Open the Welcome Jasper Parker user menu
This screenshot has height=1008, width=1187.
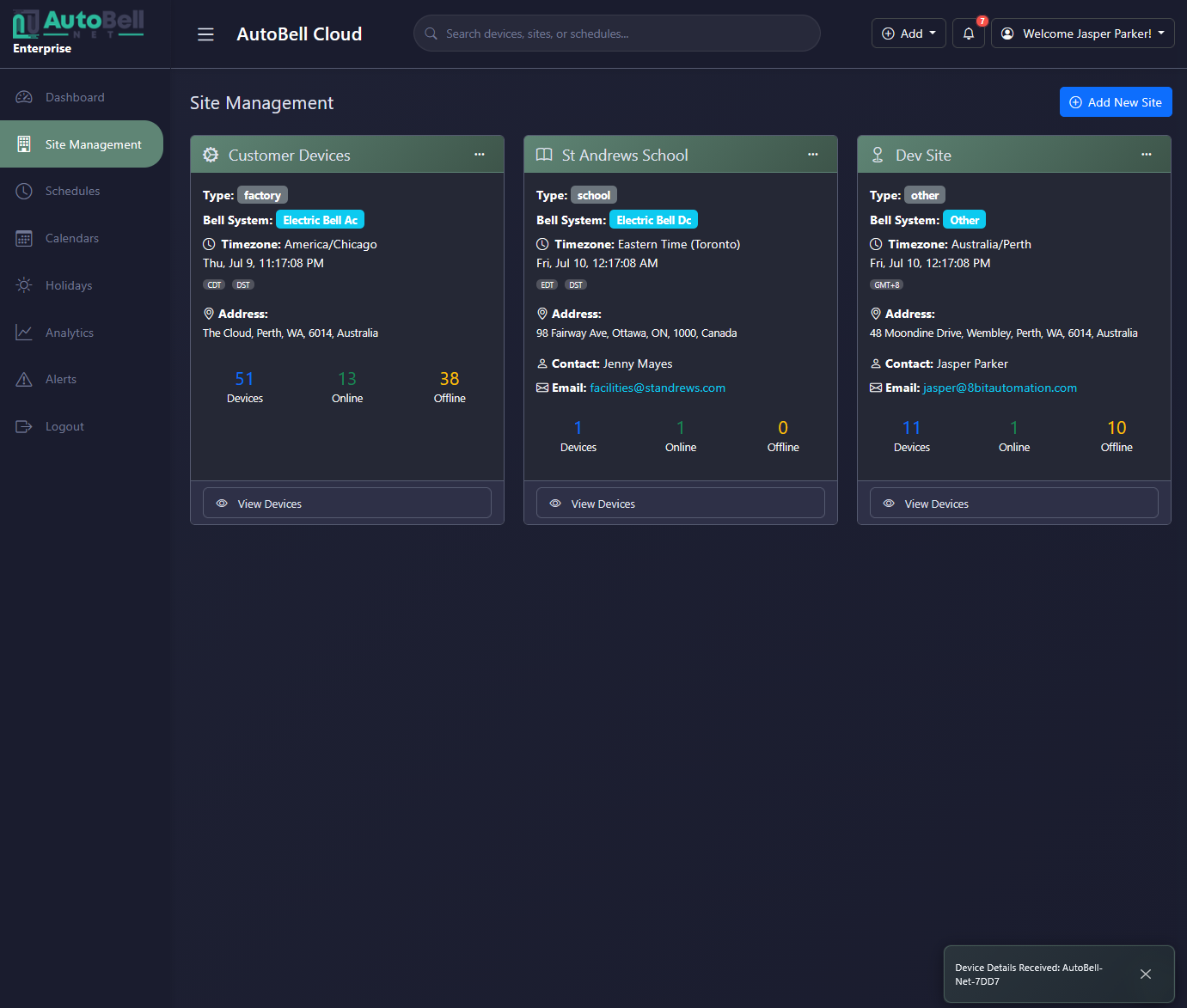point(1083,34)
